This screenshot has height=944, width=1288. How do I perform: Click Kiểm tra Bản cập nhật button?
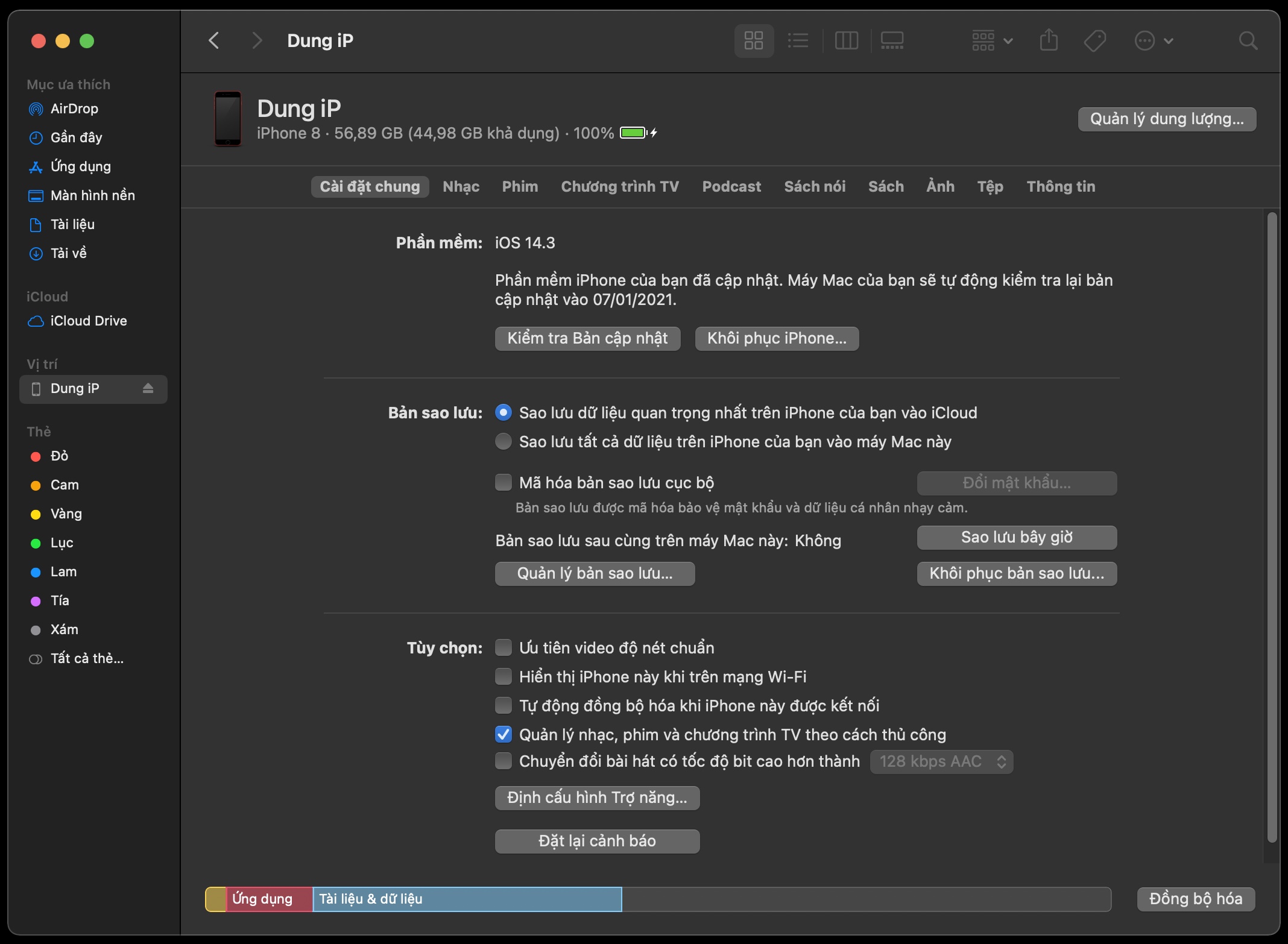[587, 339]
